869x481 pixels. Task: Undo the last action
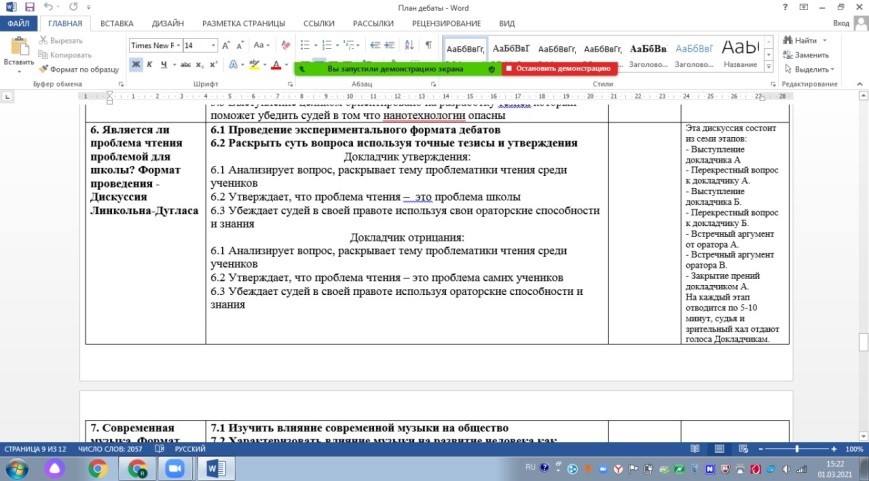pos(48,7)
